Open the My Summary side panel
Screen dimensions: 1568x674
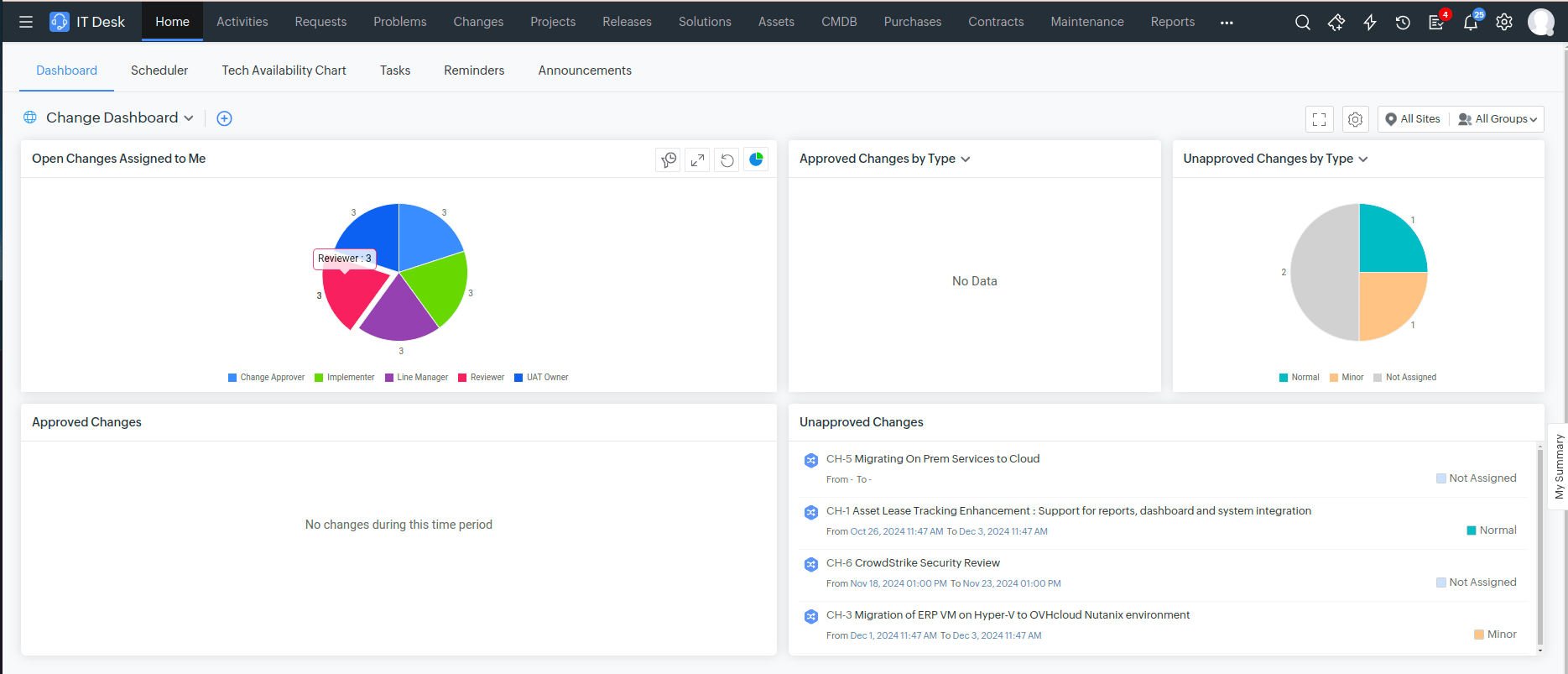[x=1558, y=467]
